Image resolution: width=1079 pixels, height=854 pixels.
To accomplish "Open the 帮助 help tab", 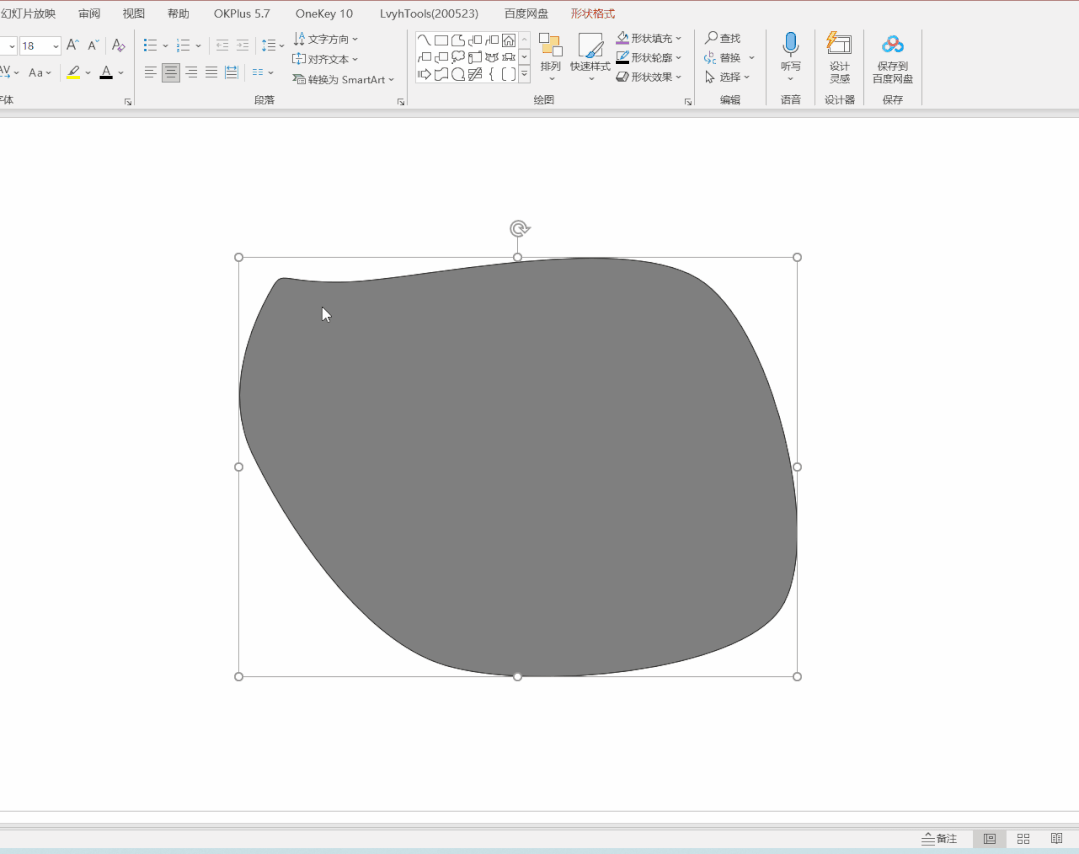I will (178, 14).
